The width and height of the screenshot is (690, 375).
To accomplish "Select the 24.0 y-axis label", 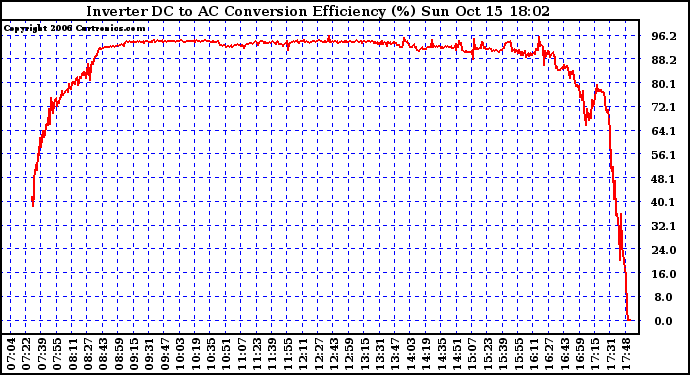I will click(x=664, y=250).
